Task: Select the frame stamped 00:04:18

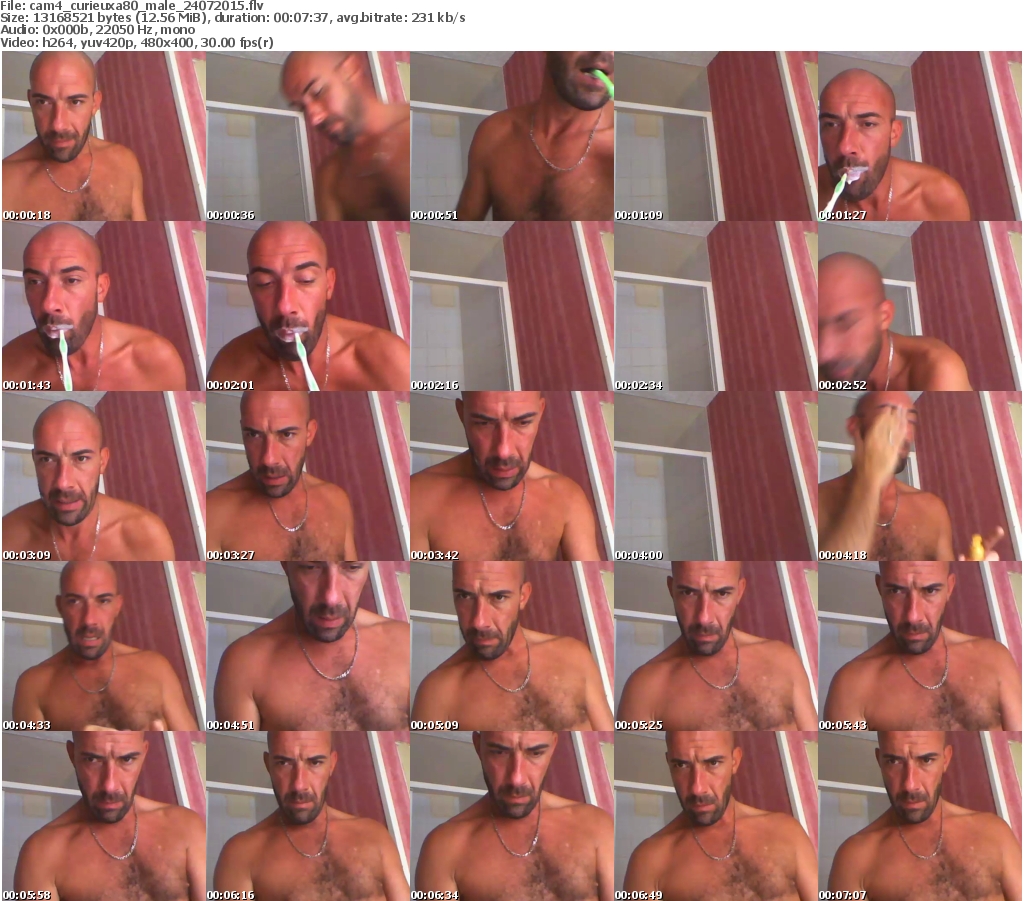Action: click(x=920, y=476)
